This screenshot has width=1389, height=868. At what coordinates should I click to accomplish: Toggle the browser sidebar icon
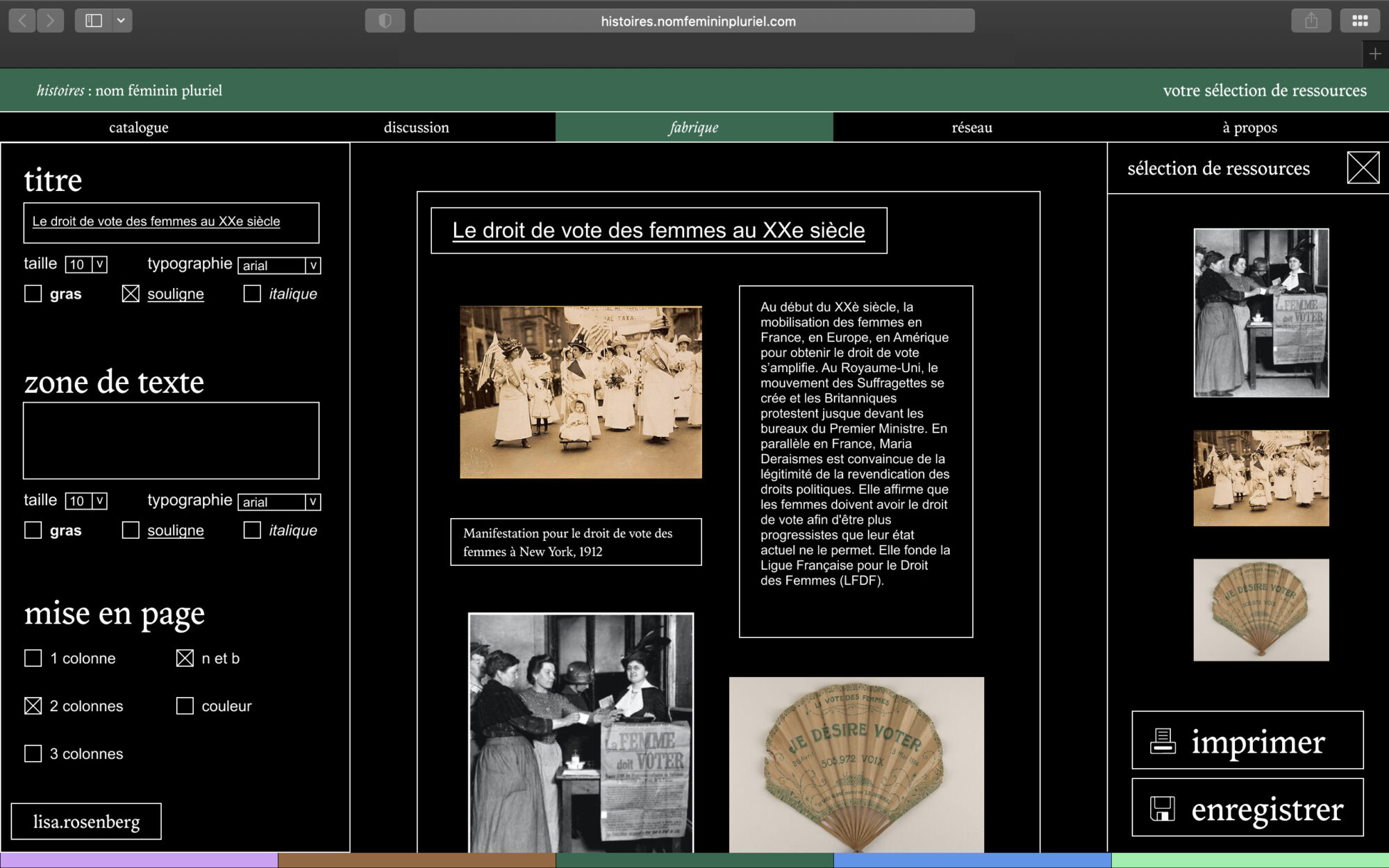94,21
